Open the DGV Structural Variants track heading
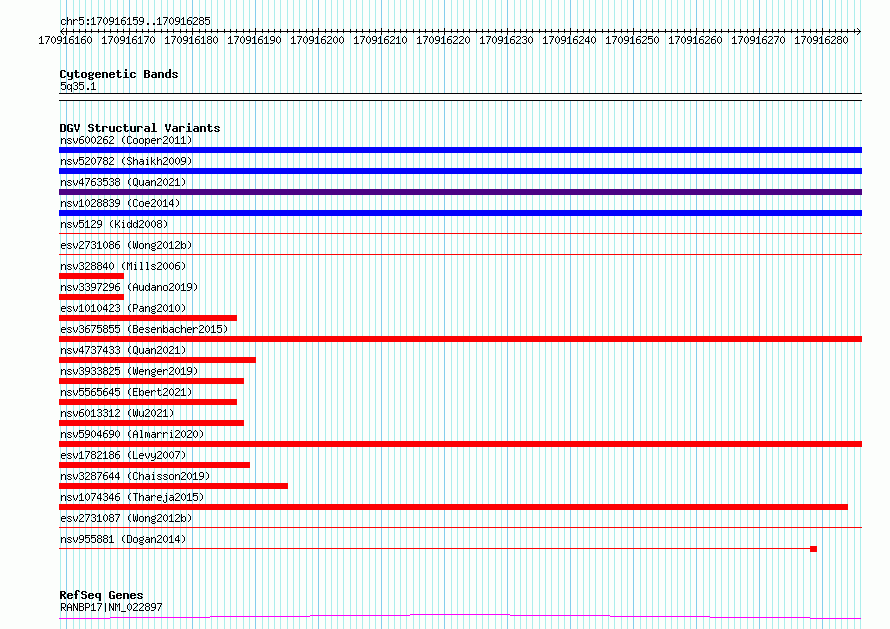 click(x=140, y=128)
